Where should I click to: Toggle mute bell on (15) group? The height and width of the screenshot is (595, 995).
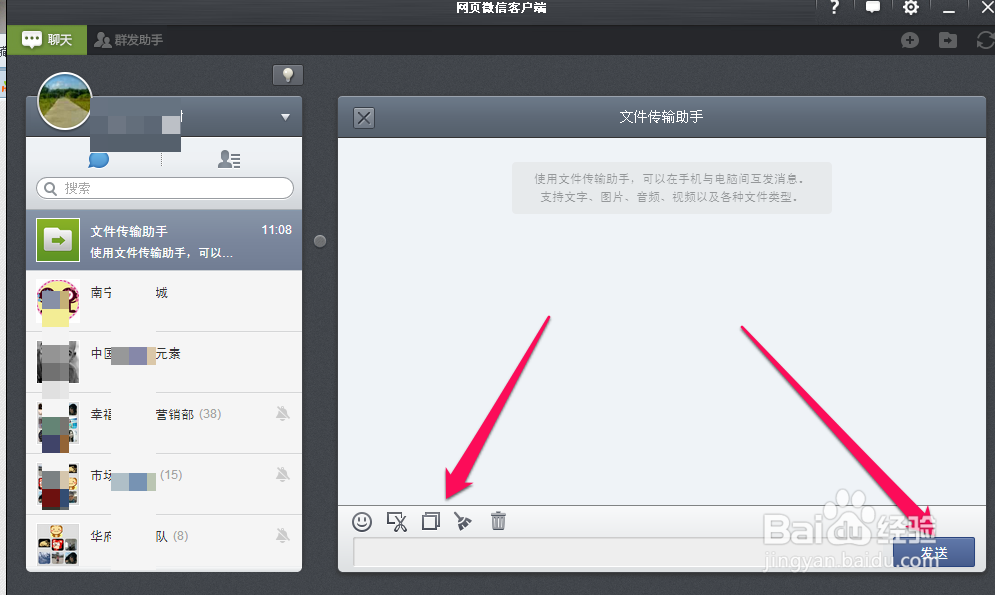(x=283, y=474)
